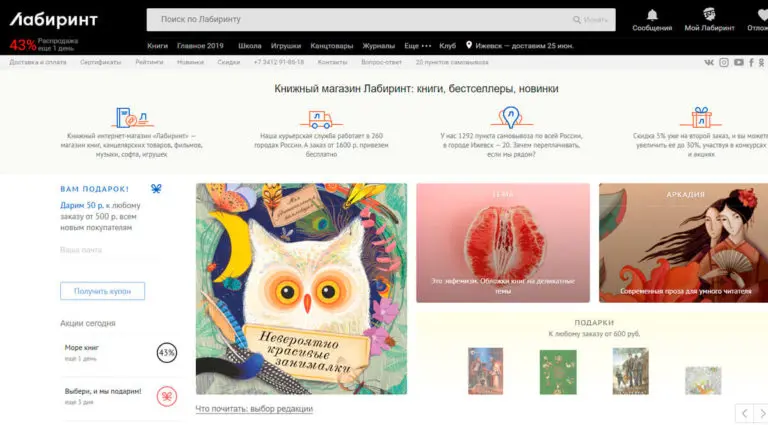Click the 43% circle badge for Море книг

(x=167, y=353)
